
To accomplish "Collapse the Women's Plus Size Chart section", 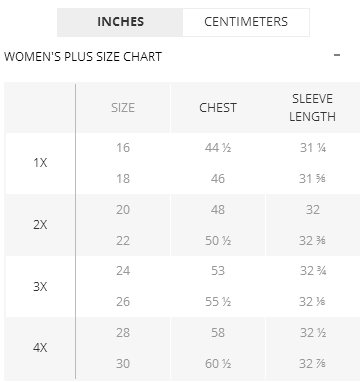I will coord(337,55).
